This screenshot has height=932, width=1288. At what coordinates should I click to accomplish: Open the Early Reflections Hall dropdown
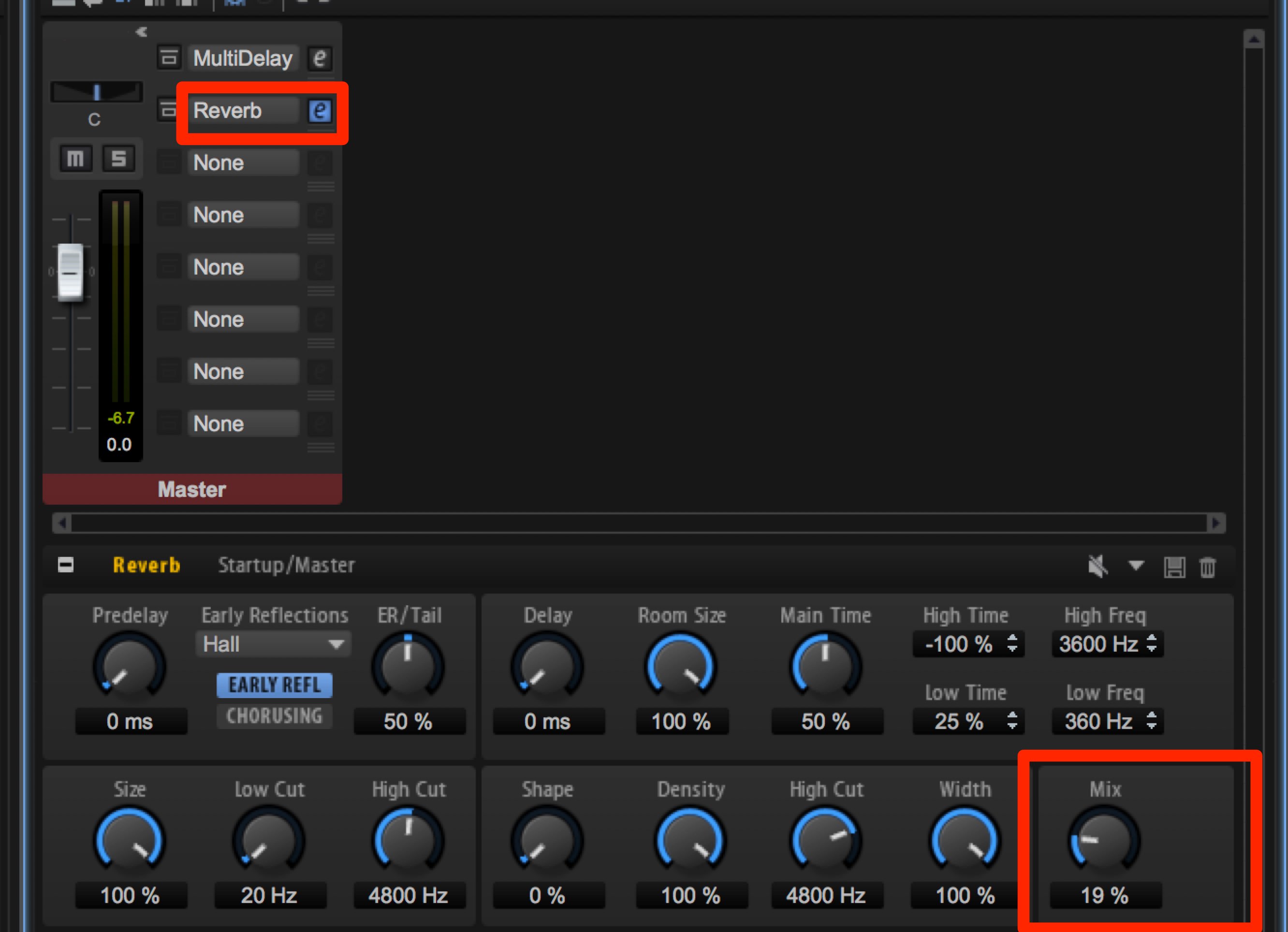273,645
